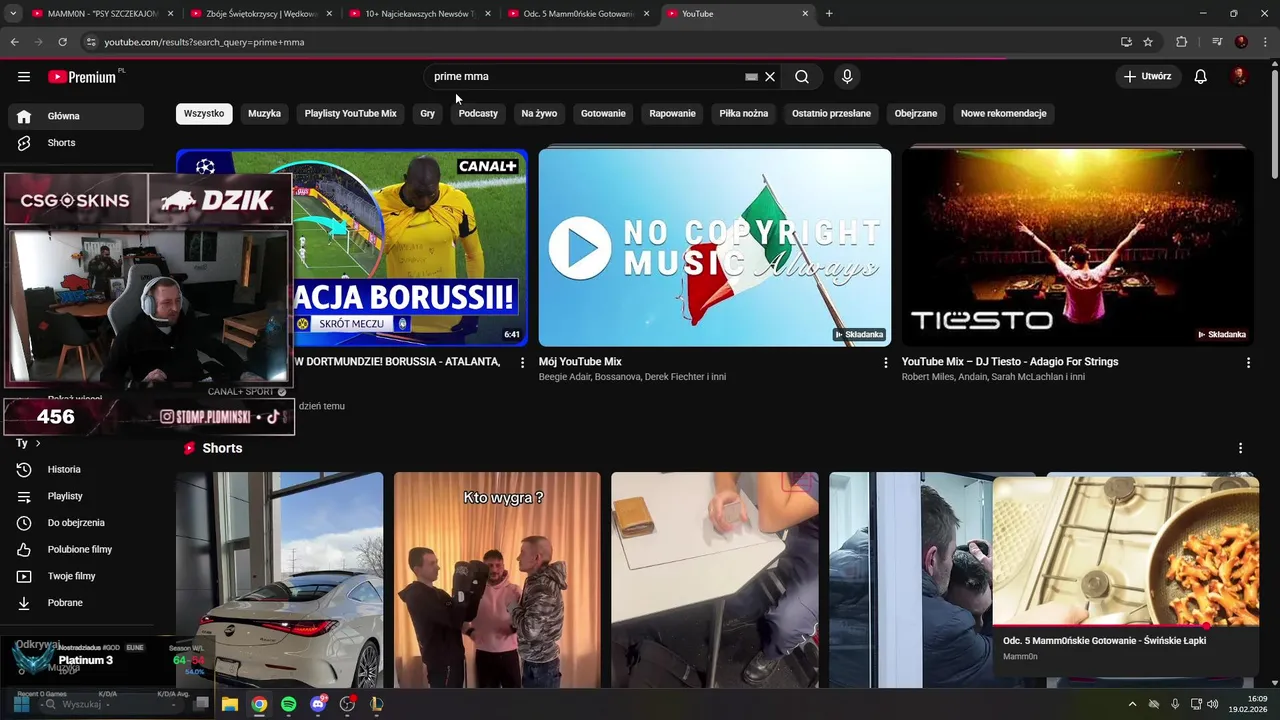Open the YouTube account avatar menu

[1239, 77]
